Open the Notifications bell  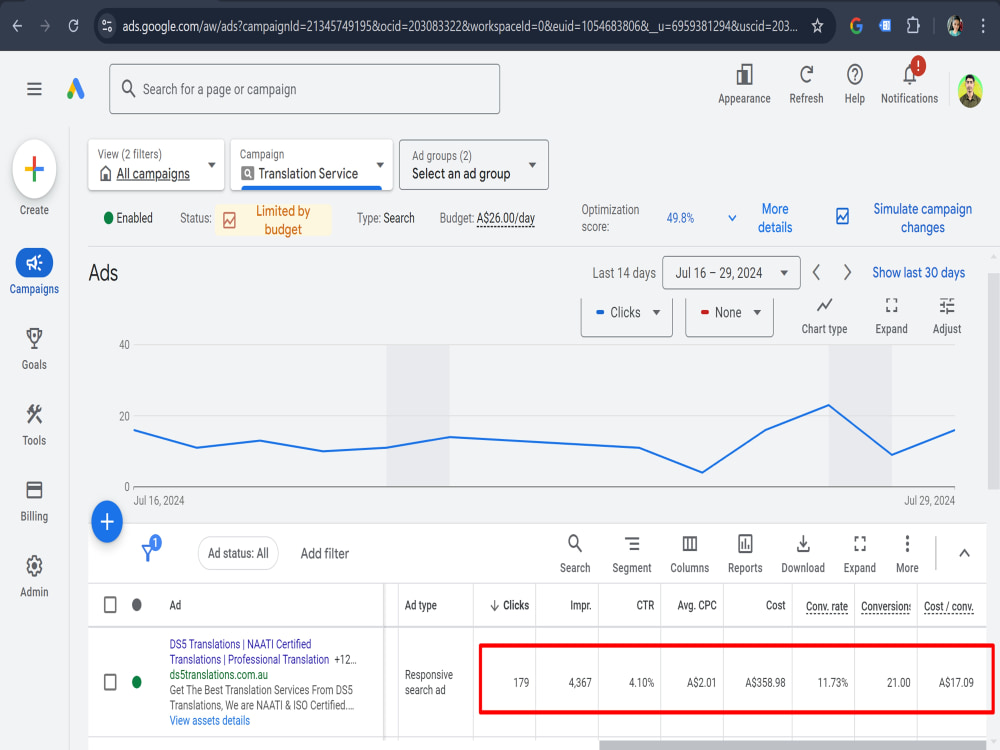(909, 75)
